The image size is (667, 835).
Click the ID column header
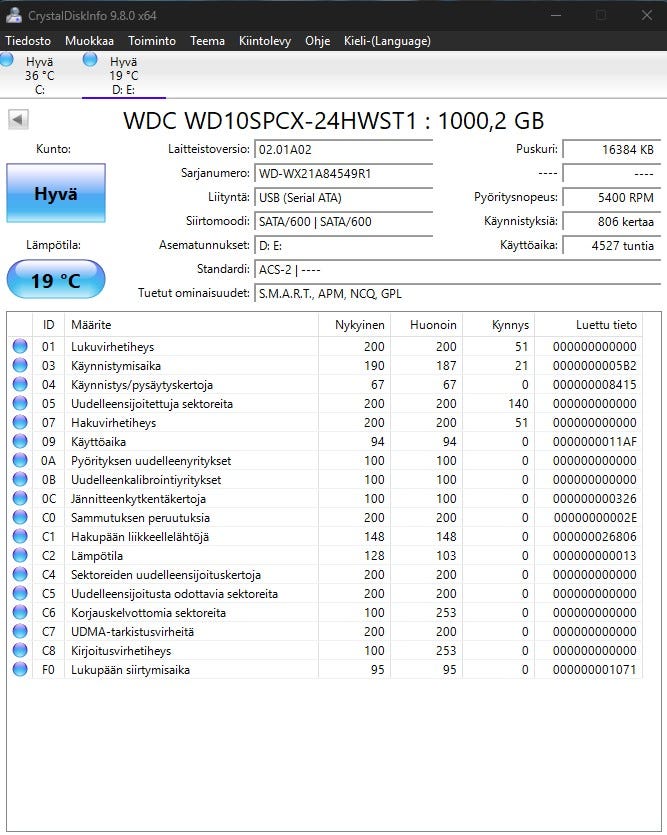point(48,325)
